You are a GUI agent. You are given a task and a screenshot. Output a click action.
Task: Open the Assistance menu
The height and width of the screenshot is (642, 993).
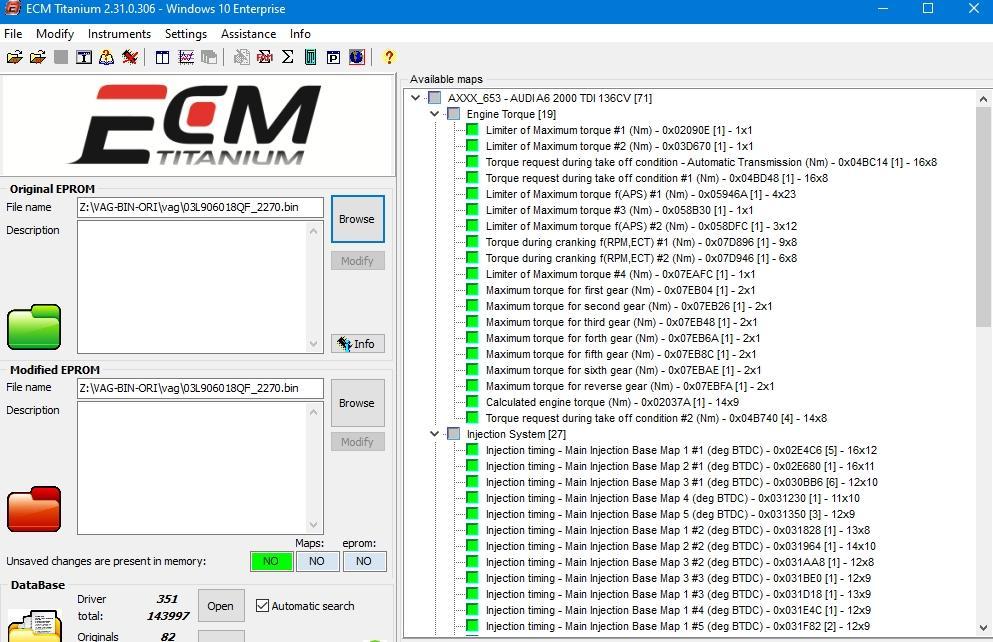[x=248, y=34]
